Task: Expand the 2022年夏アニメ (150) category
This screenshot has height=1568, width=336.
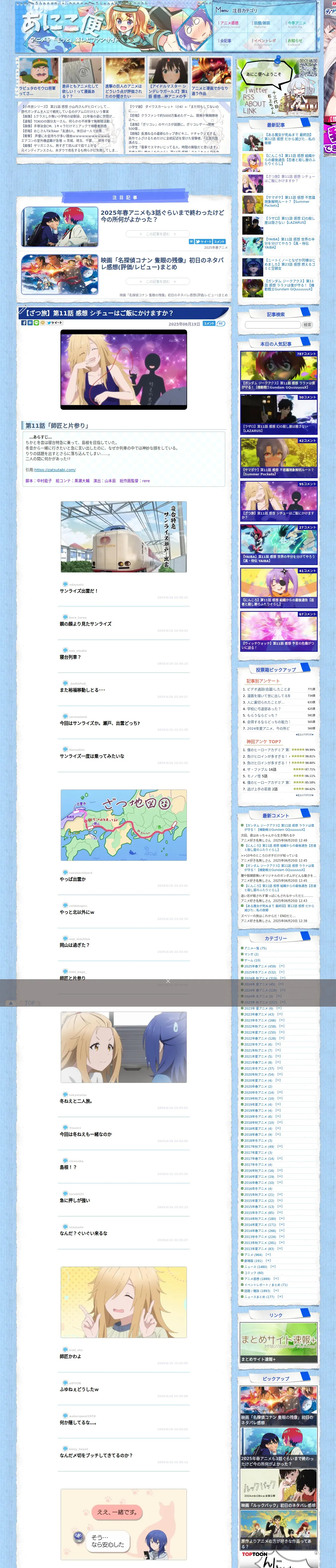Action: point(282,1032)
